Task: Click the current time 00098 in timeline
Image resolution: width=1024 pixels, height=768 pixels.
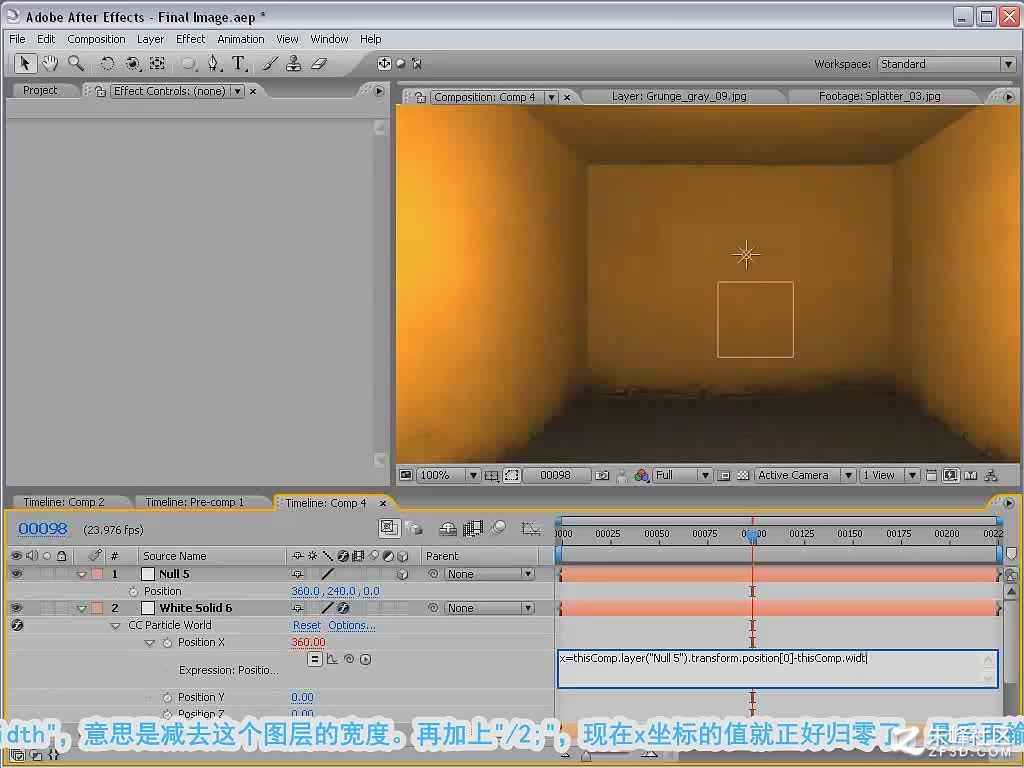Action: click(42, 528)
